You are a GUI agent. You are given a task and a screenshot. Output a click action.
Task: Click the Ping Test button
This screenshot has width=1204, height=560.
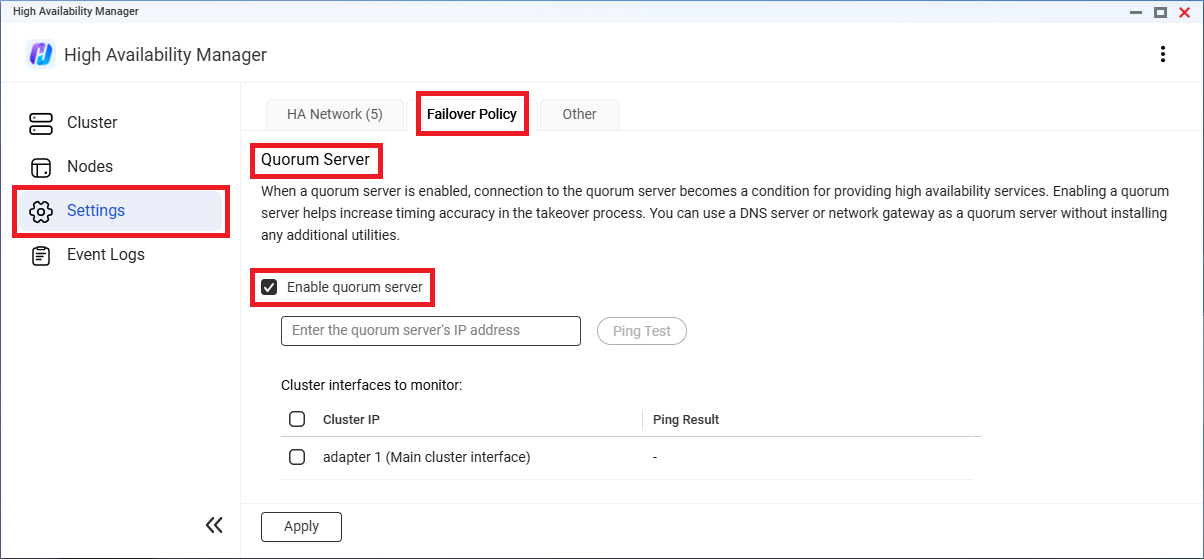click(x=642, y=331)
